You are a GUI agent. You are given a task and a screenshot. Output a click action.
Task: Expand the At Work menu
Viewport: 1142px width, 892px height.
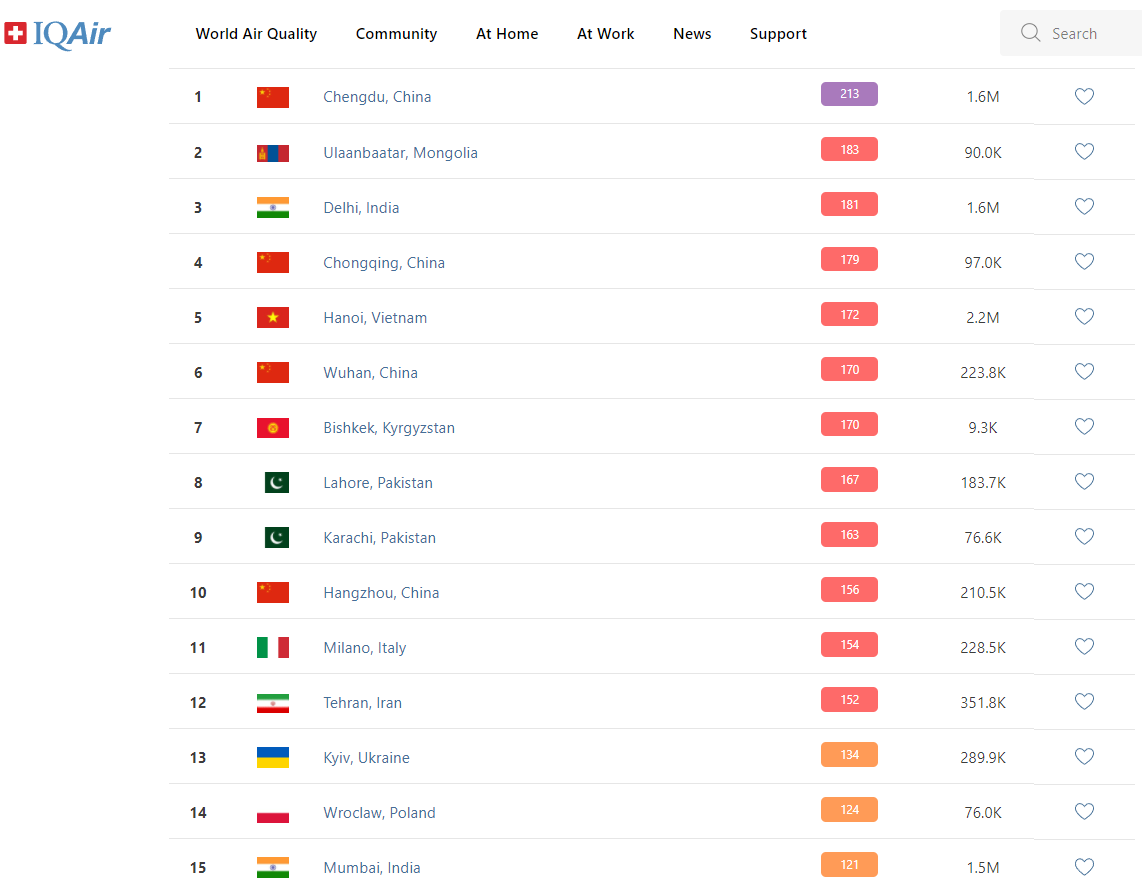605,33
